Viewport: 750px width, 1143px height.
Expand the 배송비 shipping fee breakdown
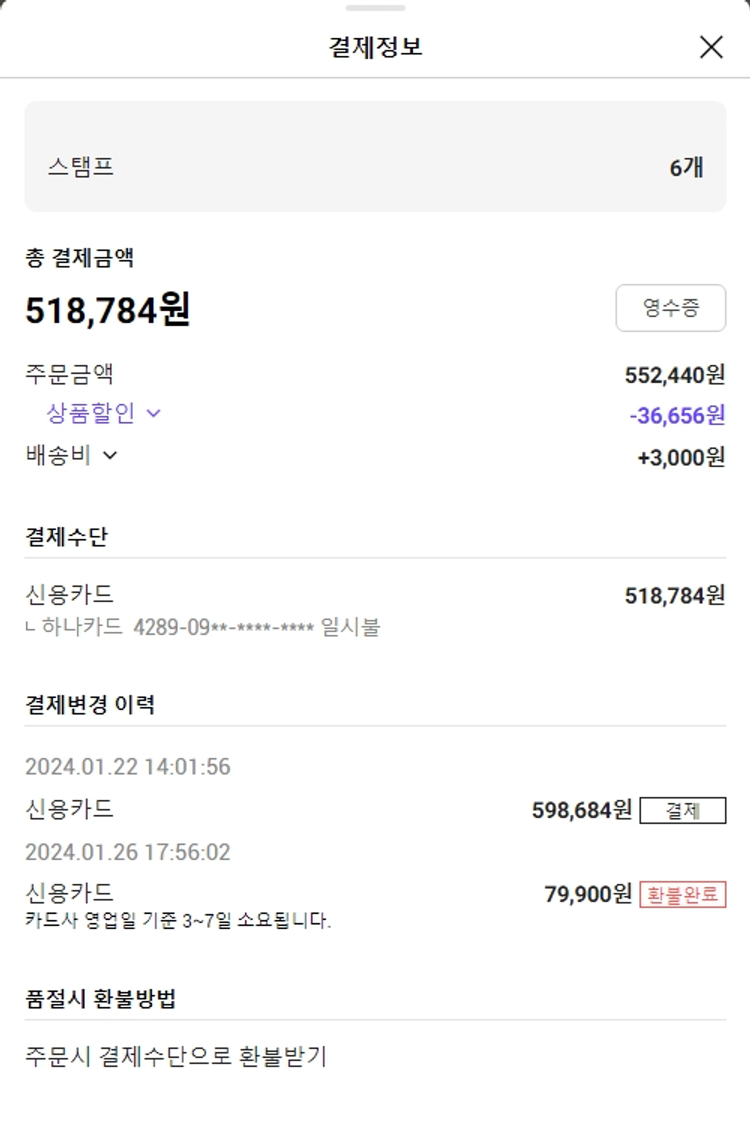pyautogui.click(x=72, y=455)
